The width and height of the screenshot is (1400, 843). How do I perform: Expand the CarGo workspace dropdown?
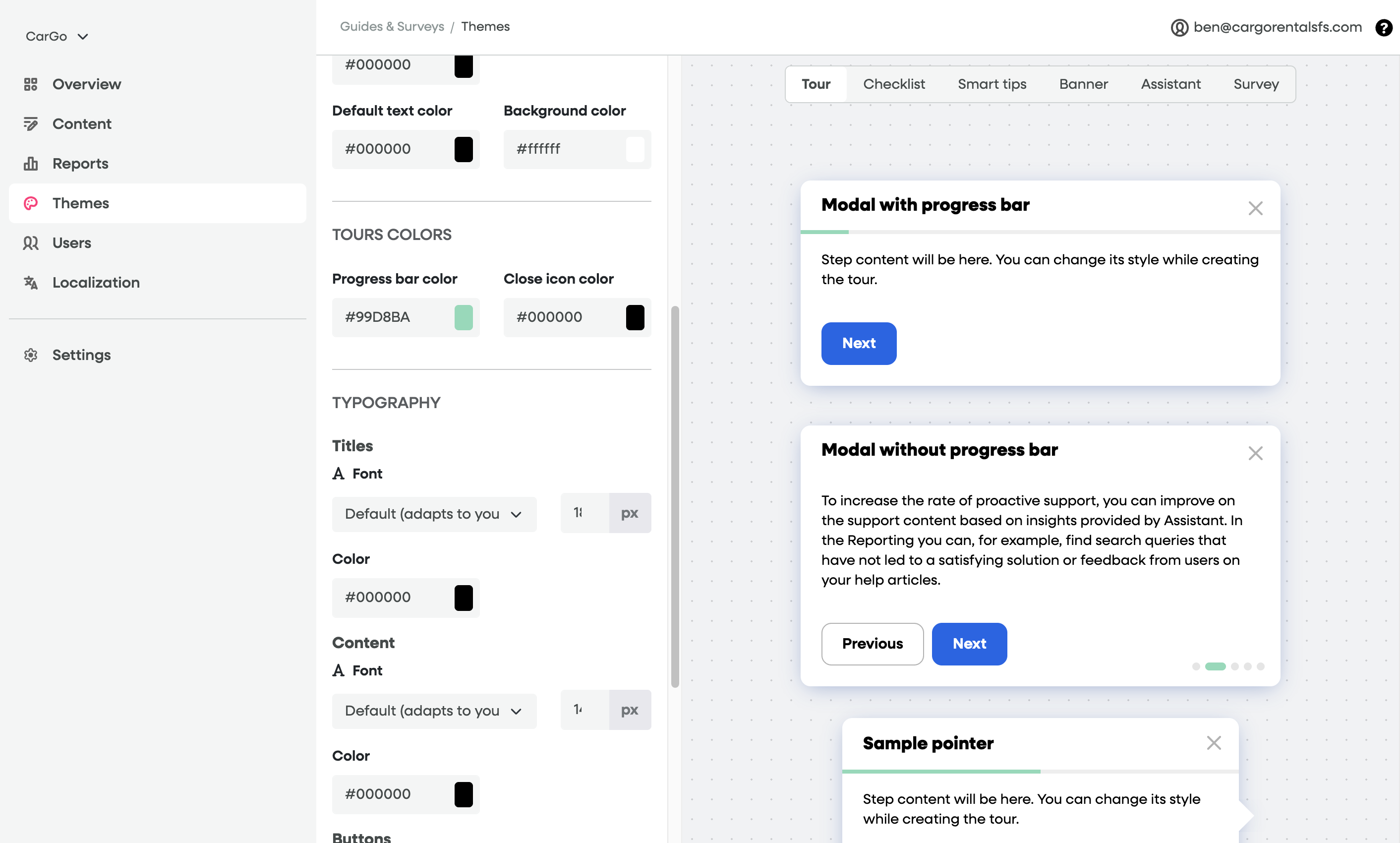pos(57,36)
